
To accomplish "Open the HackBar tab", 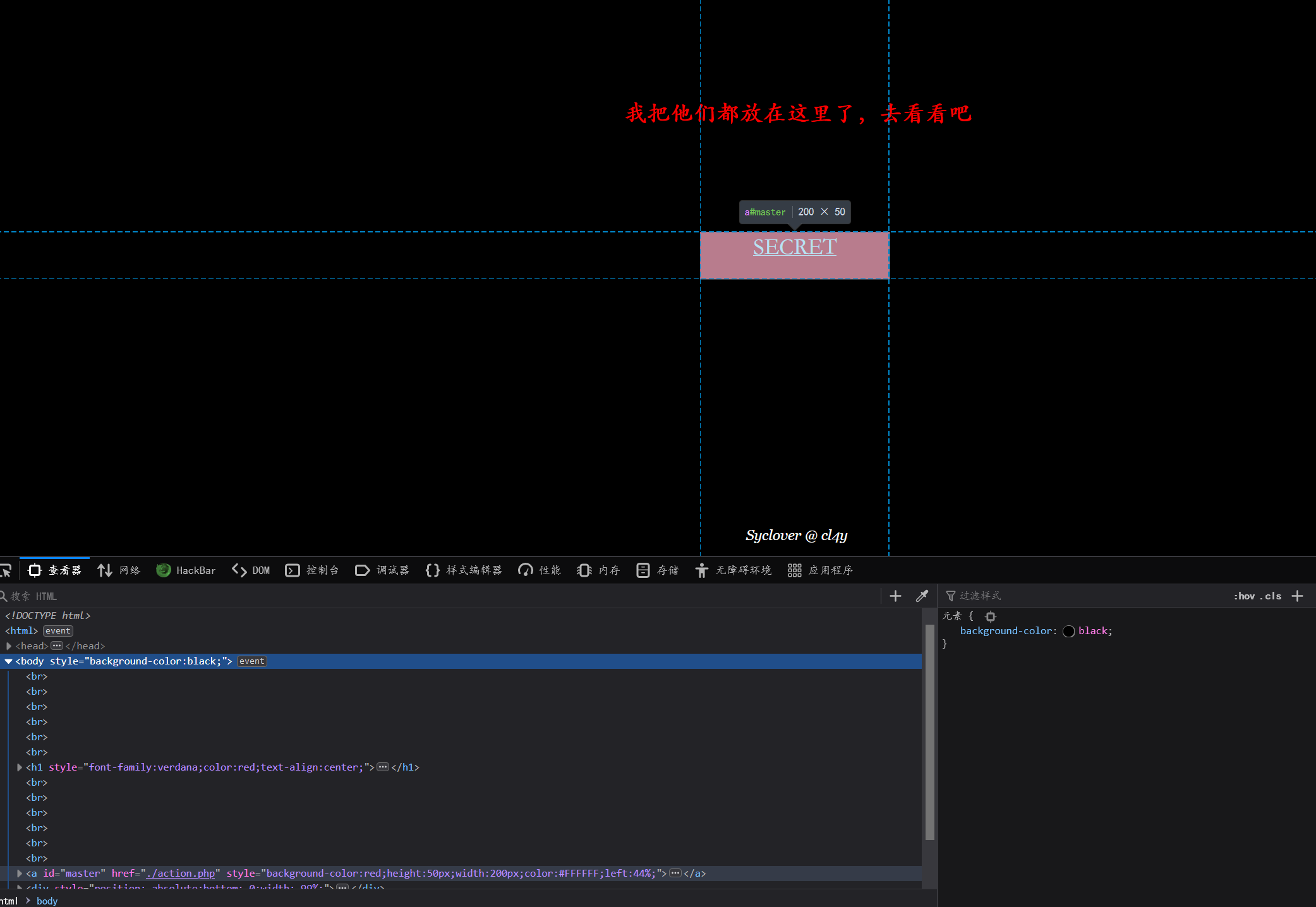I will click(x=186, y=570).
